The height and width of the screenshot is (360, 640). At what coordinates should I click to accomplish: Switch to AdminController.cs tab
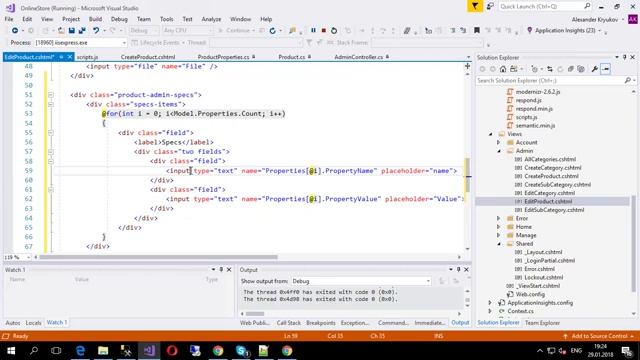coord(358,57)
